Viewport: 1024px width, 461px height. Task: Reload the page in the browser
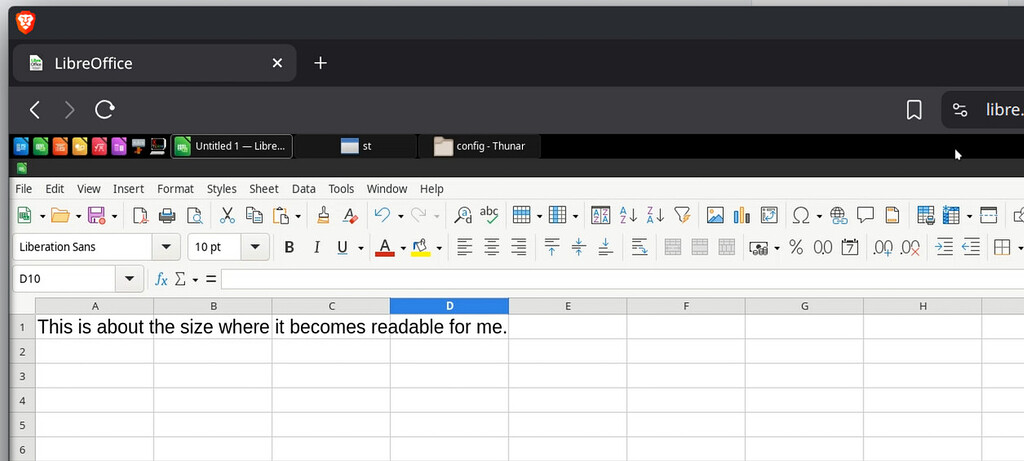[x=105, y=110]
